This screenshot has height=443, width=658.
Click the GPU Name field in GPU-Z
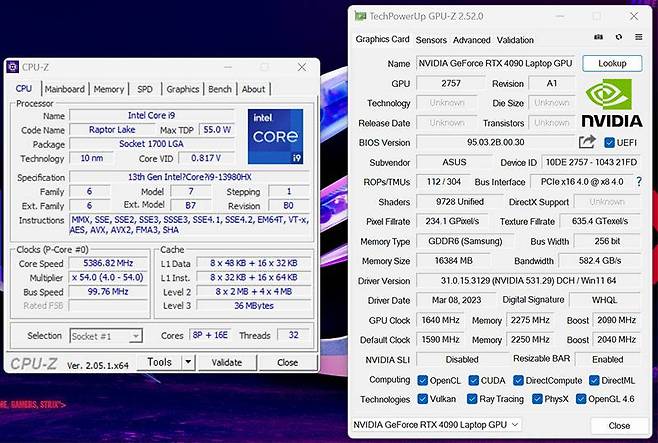(495, 63)
